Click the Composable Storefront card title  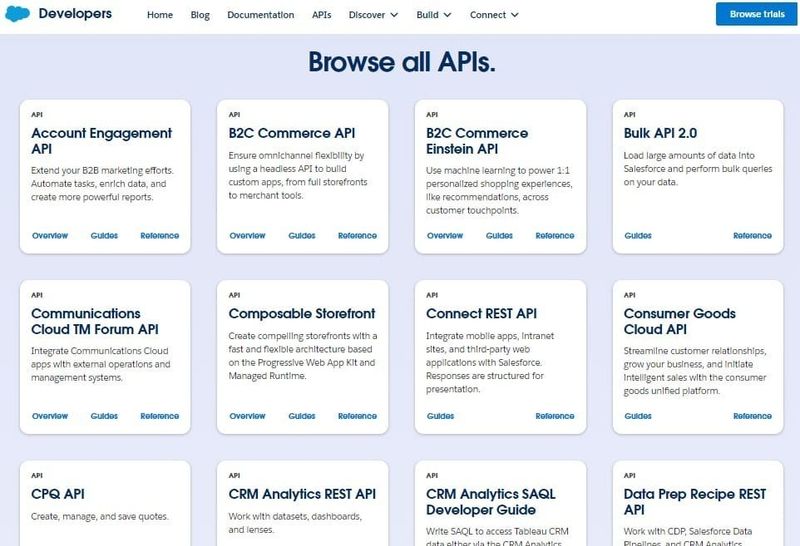(302, 314)
